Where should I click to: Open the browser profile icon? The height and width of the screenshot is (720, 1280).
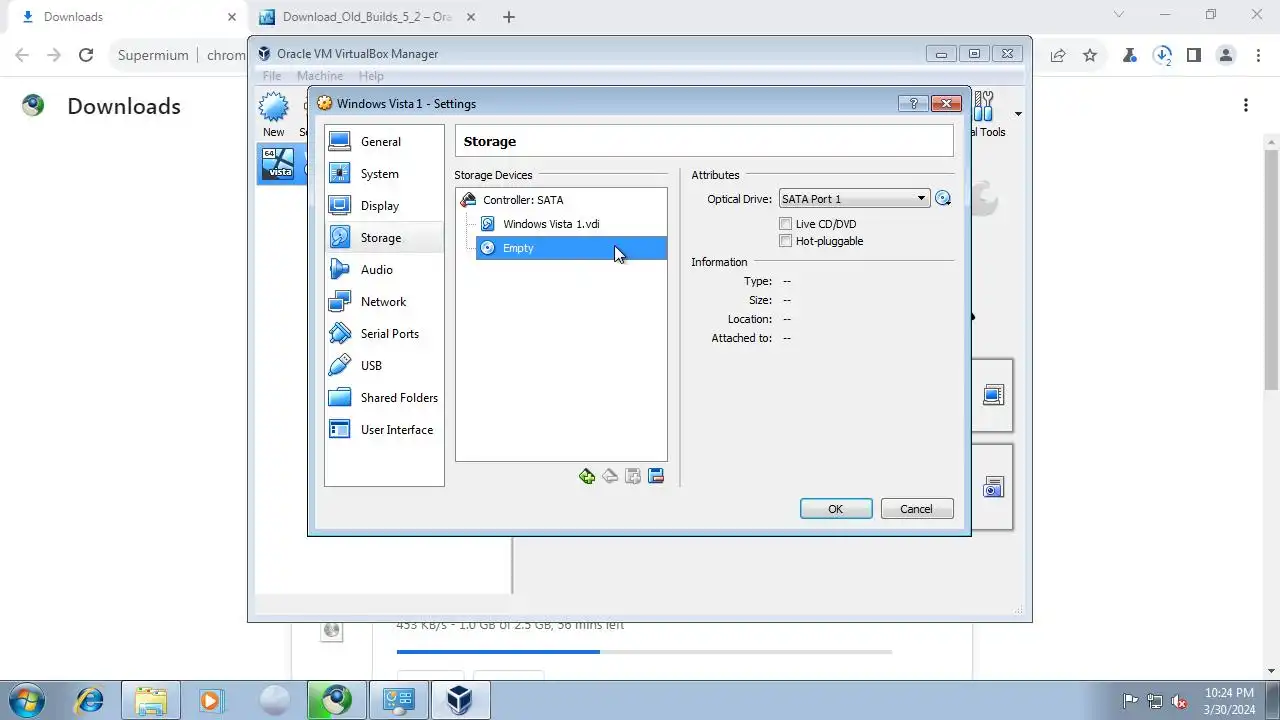tap(1226, 55)
